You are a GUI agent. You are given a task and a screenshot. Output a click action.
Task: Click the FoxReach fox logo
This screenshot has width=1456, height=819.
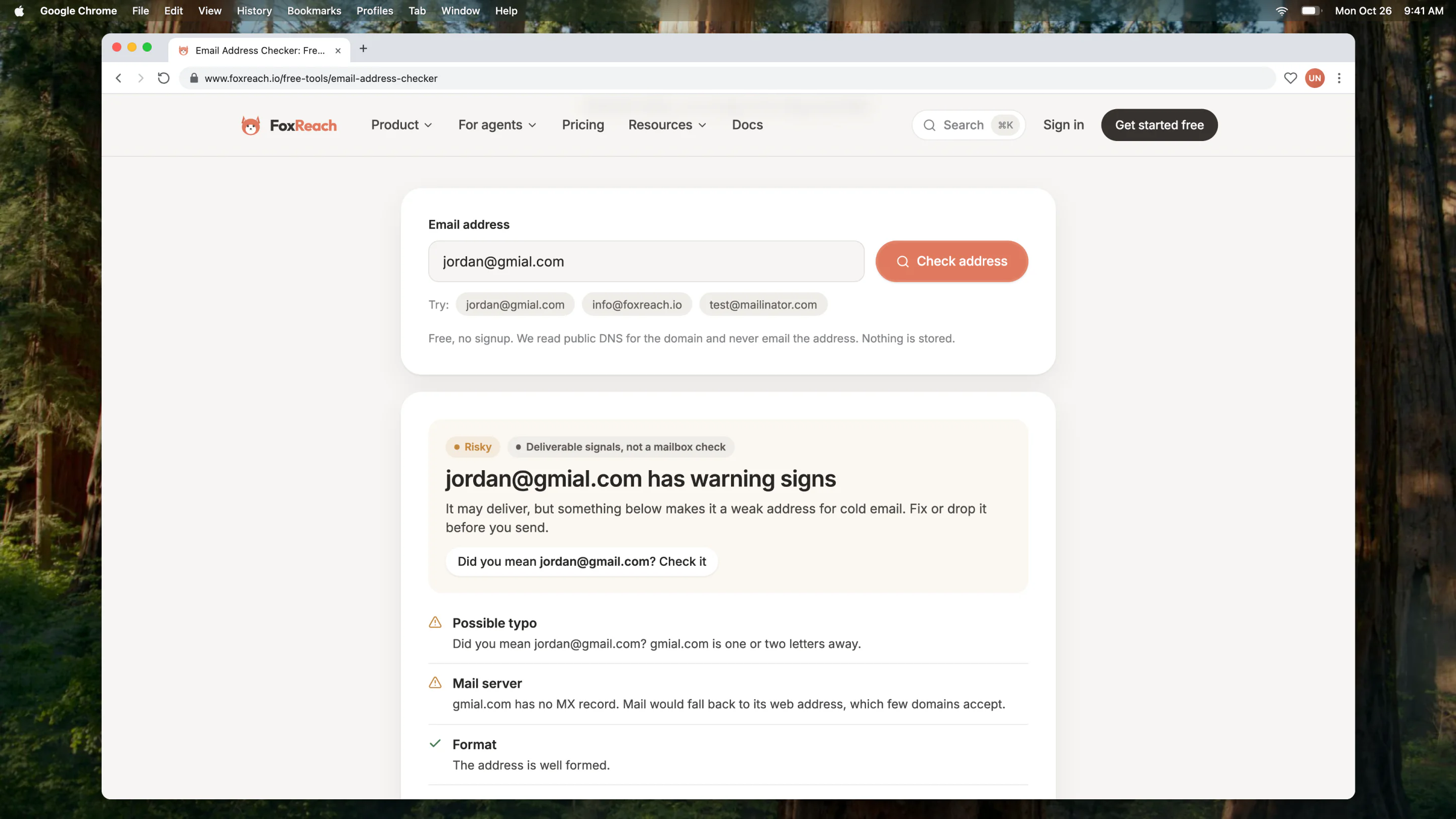[250, 125]
